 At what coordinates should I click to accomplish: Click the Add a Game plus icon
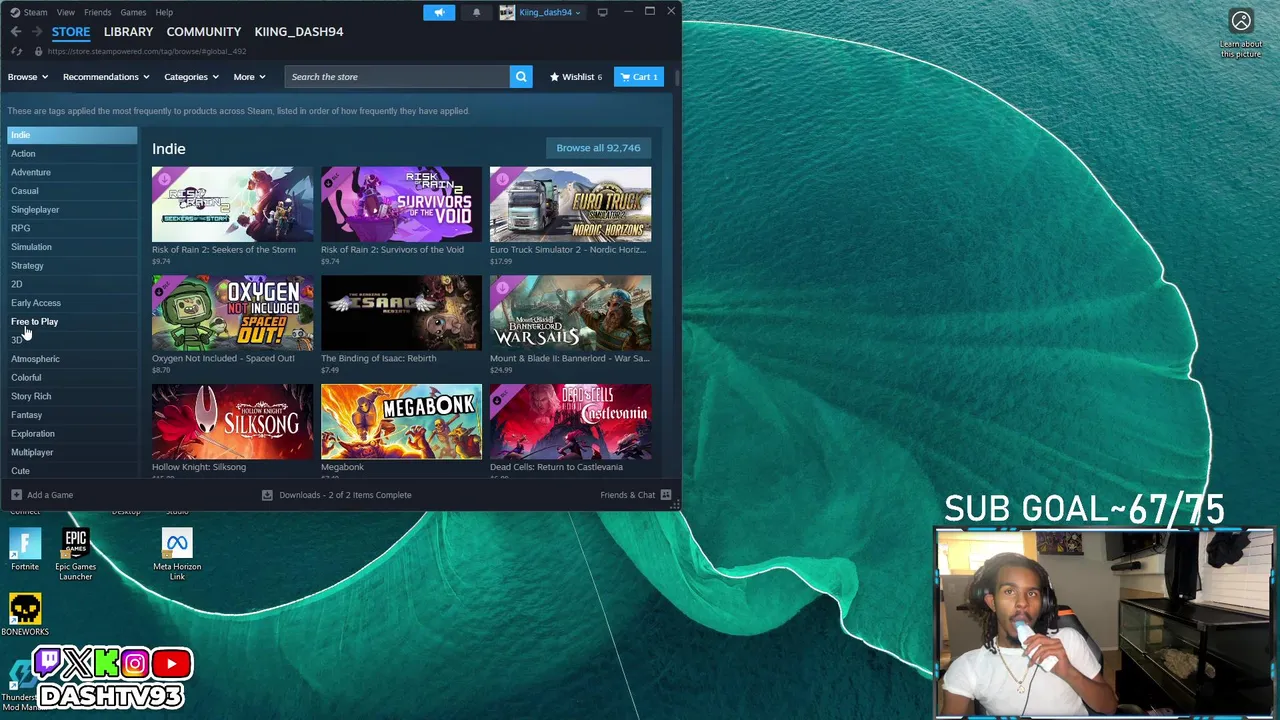tap(16, 495)
